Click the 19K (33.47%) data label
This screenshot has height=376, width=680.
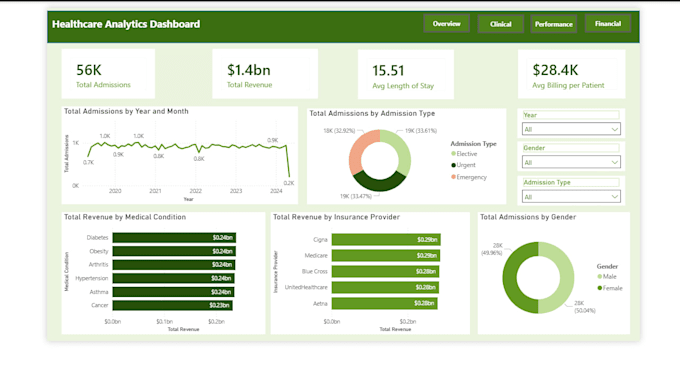[x=356, y=196]
